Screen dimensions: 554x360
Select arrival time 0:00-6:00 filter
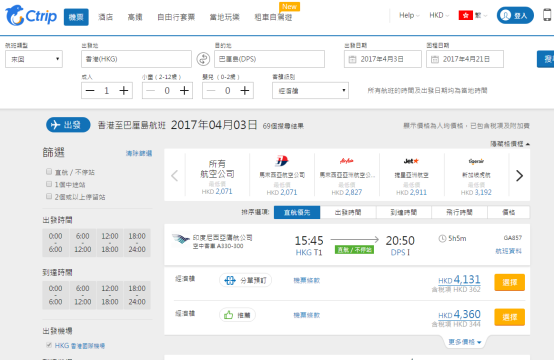55,295
